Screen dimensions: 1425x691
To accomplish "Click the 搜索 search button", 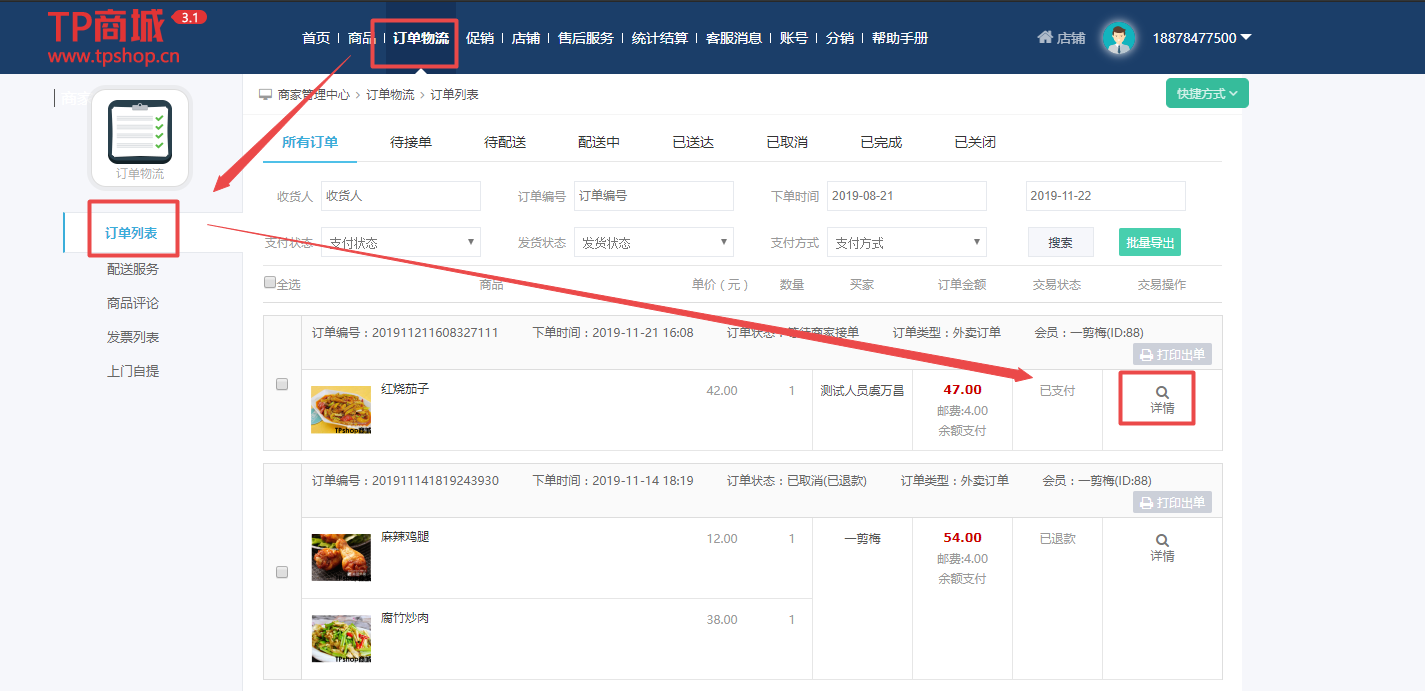I will point(1060,242).
